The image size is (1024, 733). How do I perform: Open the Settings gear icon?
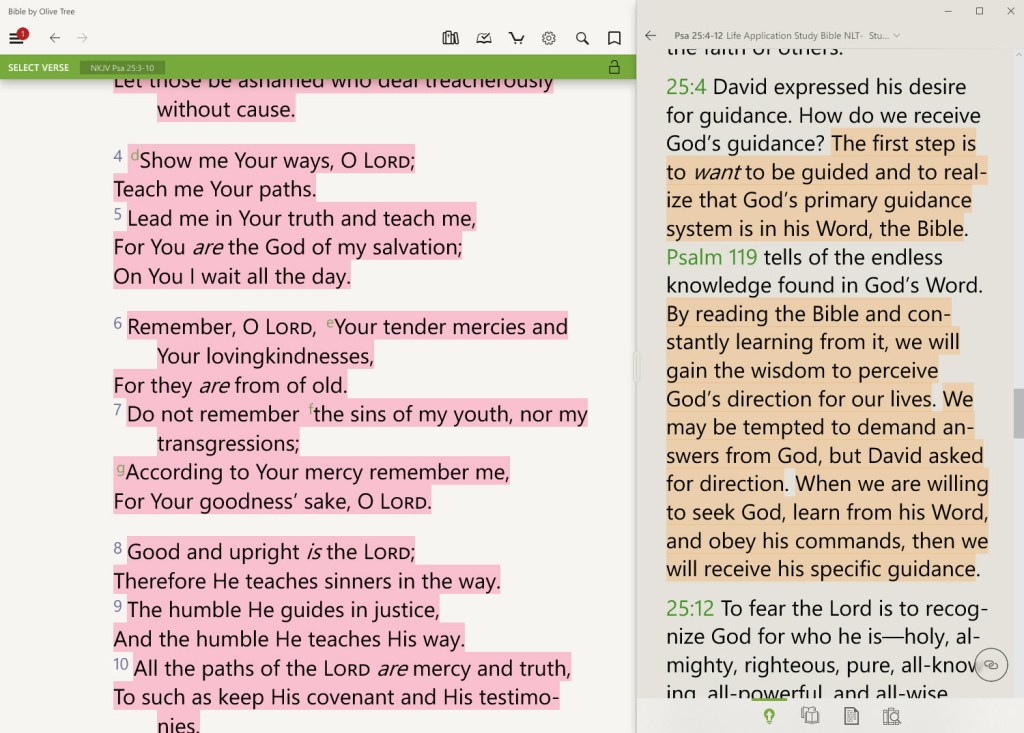point(548,38)
